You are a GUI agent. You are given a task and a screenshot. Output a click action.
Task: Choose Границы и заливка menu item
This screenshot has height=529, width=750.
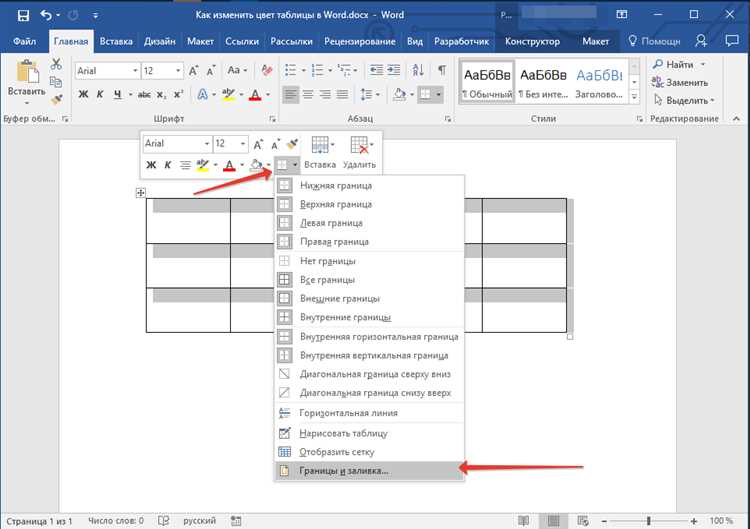tap(370, 471)
